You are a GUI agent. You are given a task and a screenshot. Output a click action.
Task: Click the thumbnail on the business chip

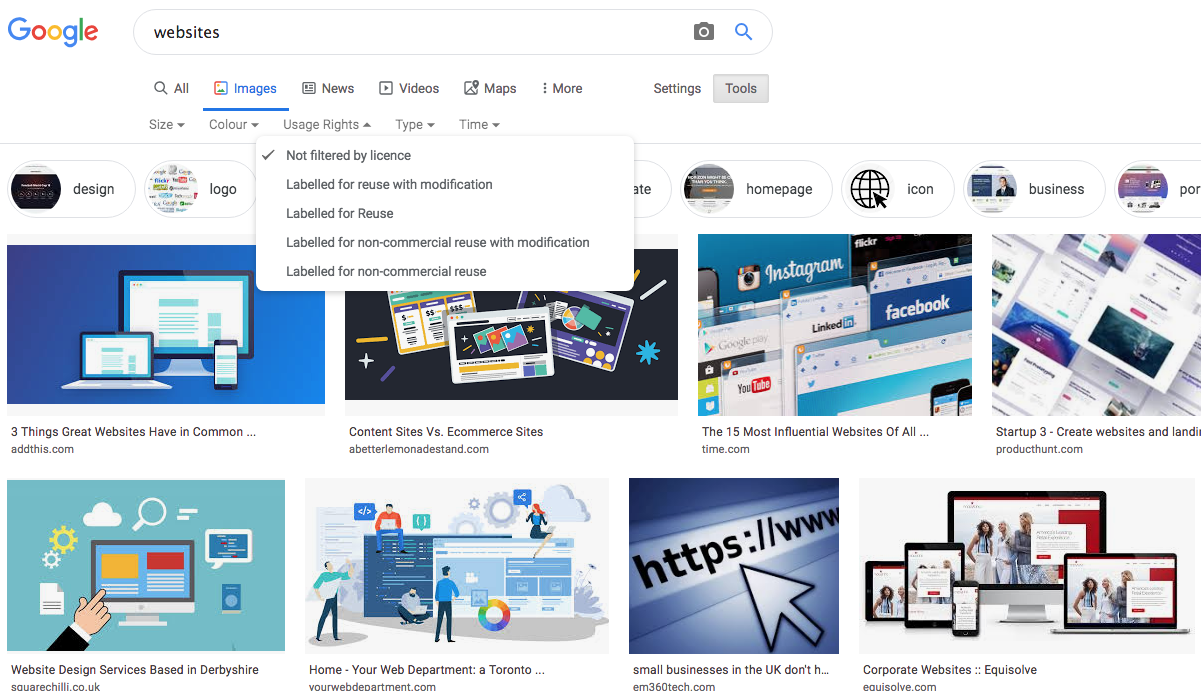992,189
